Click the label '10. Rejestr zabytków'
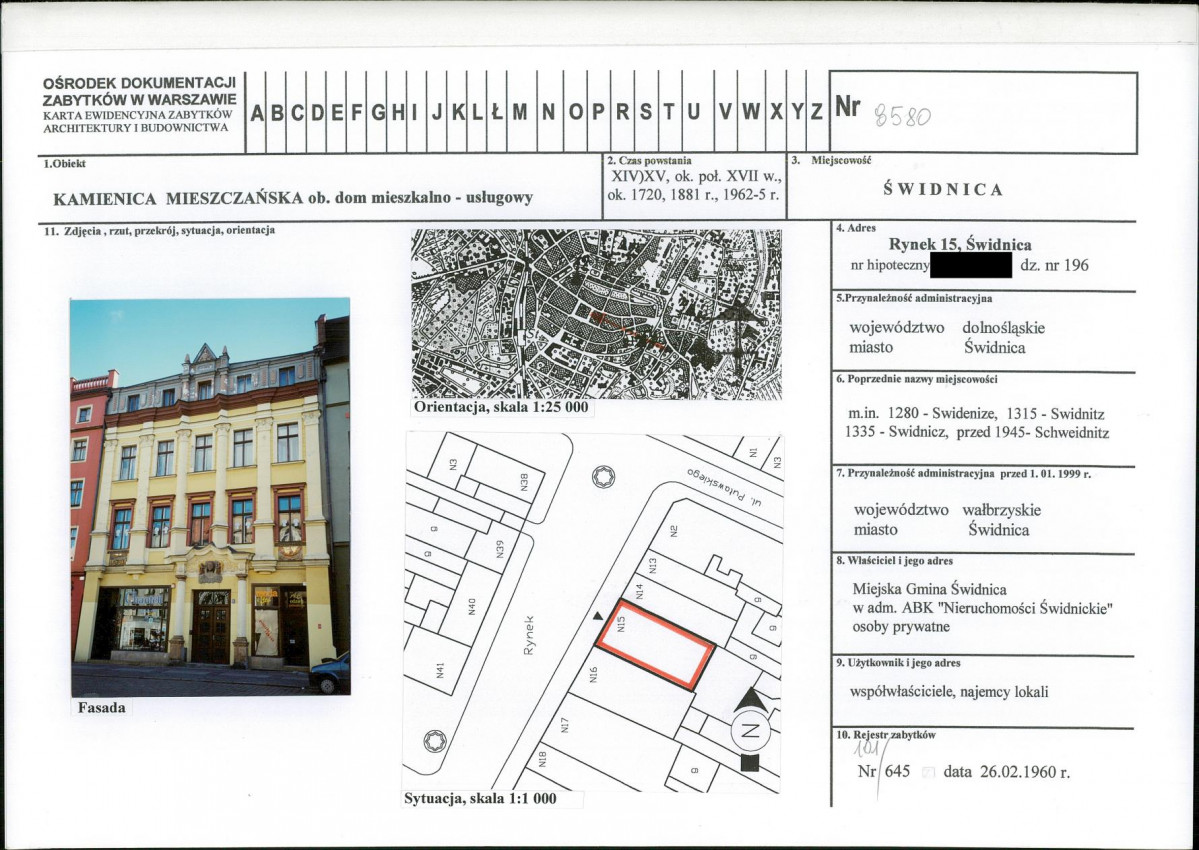1199x850 pixels. (885, 735)
